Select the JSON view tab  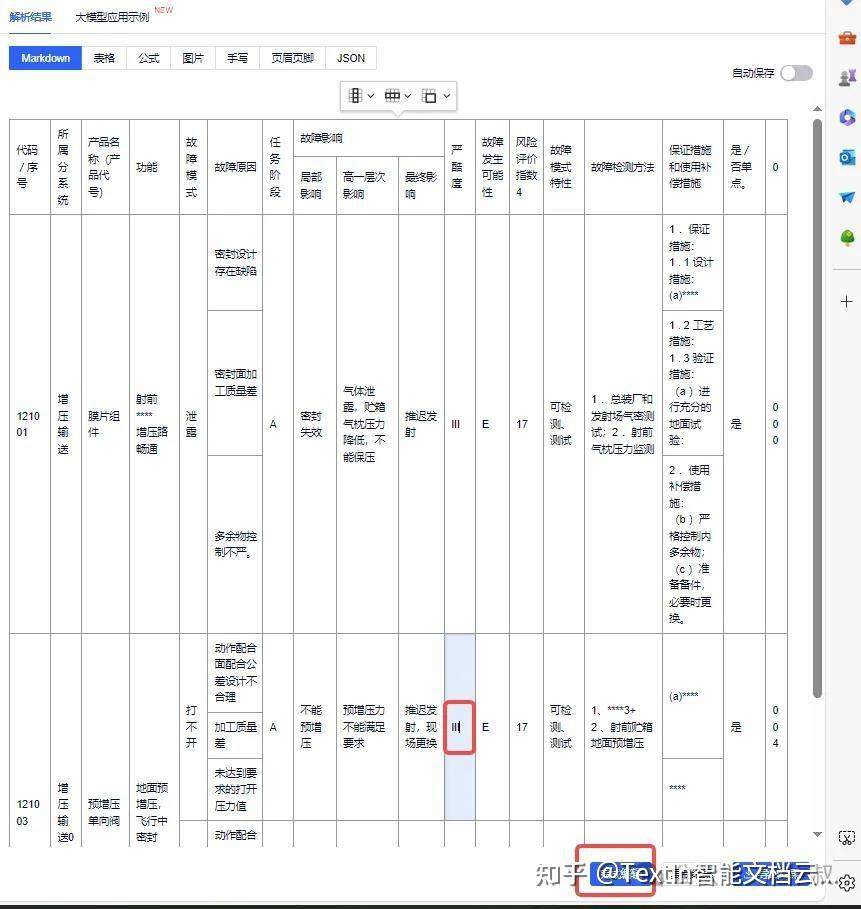(351, 58)
